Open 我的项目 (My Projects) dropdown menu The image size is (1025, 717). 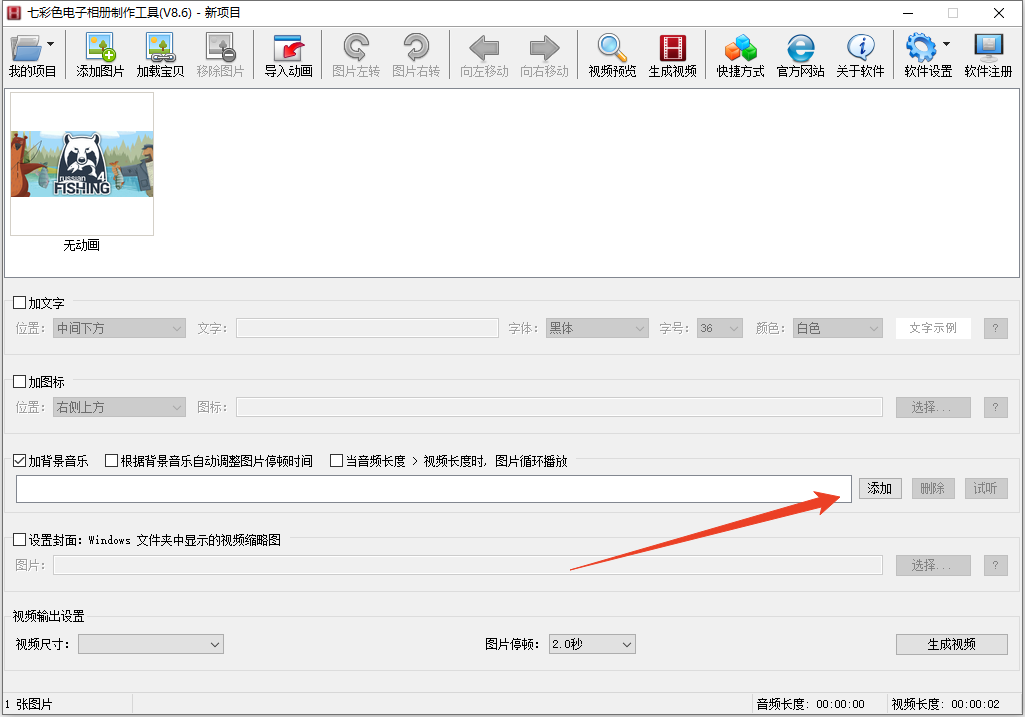point(32,55)
